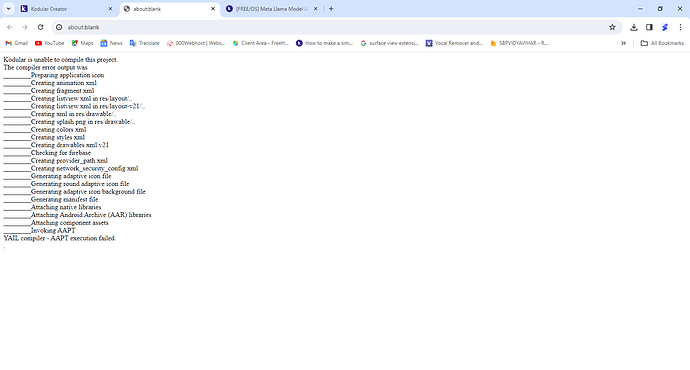
Task: Open the Maps bookmark
Action: (82, 43)
